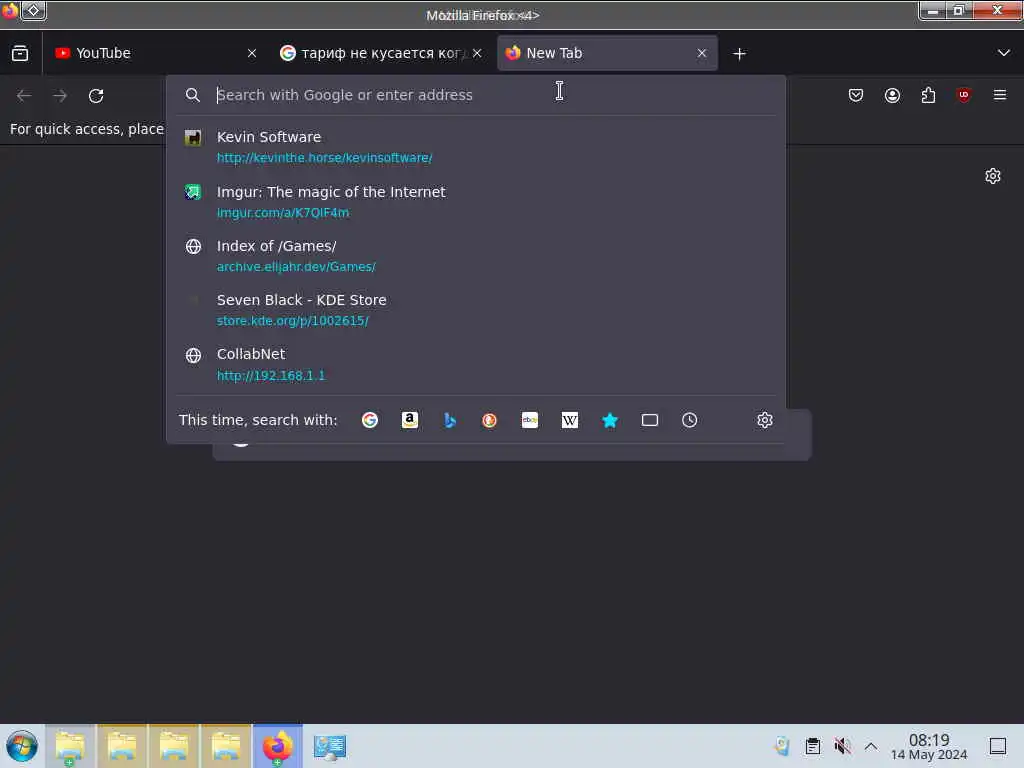Open the Firefox account menu
The image size is (1024, 768).
click(892, 95)
